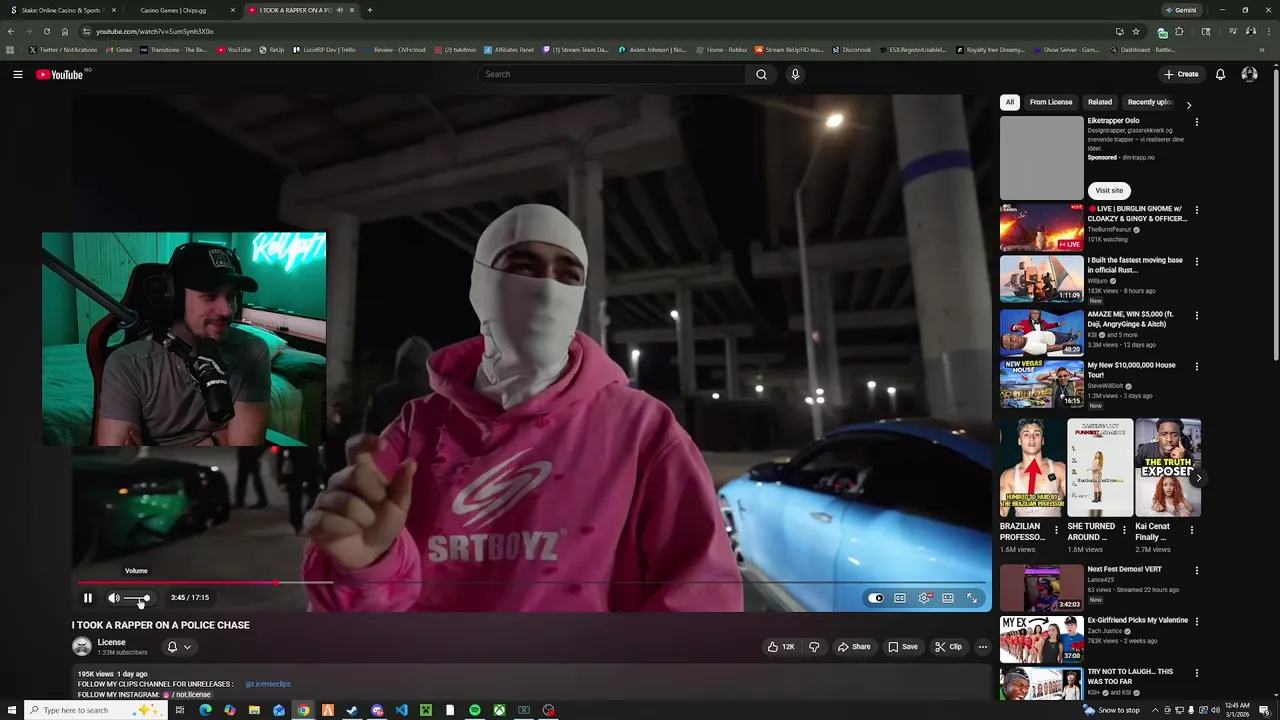This screenshot has height=720, width=1280.
Task: Focus the YouTube search field
Action: point(611,74)
